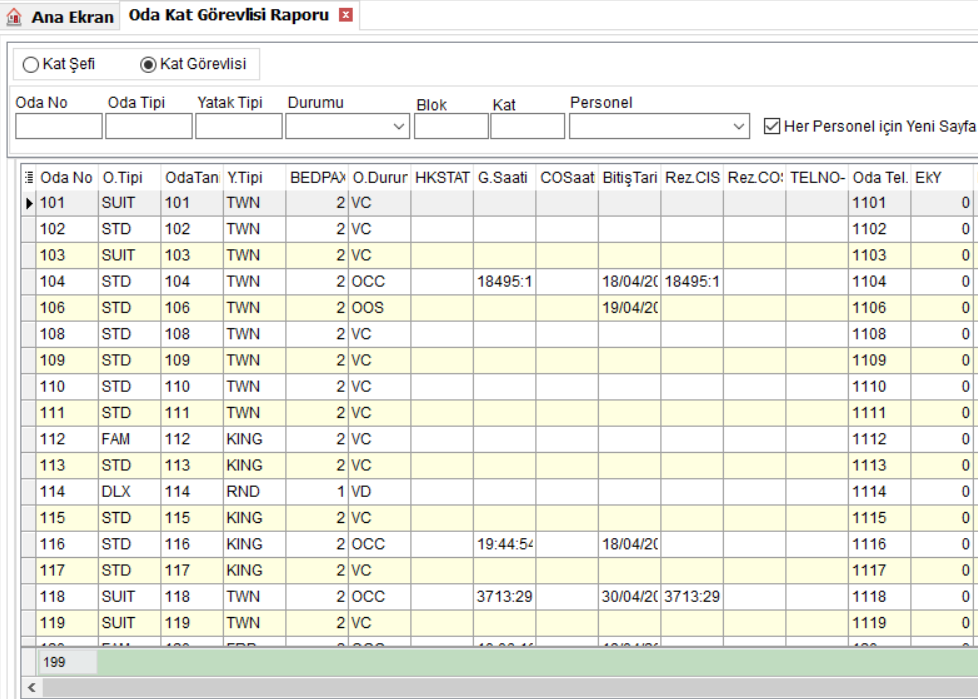Select the Kat Şefi radio button
The height and width of the screenshot is (699, 978).
coord(31,64)
